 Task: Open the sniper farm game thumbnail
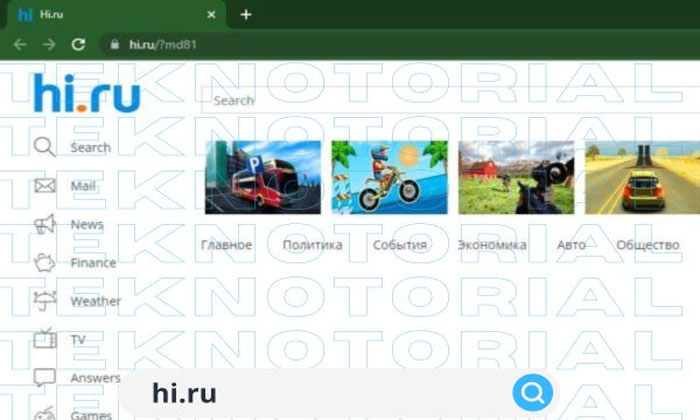(516, 177)
